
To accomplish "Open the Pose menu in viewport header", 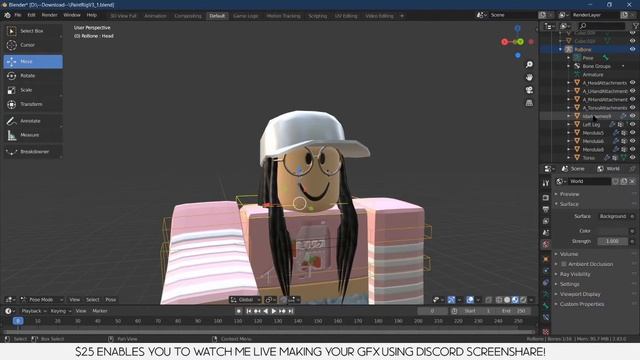I will [111, 300].
